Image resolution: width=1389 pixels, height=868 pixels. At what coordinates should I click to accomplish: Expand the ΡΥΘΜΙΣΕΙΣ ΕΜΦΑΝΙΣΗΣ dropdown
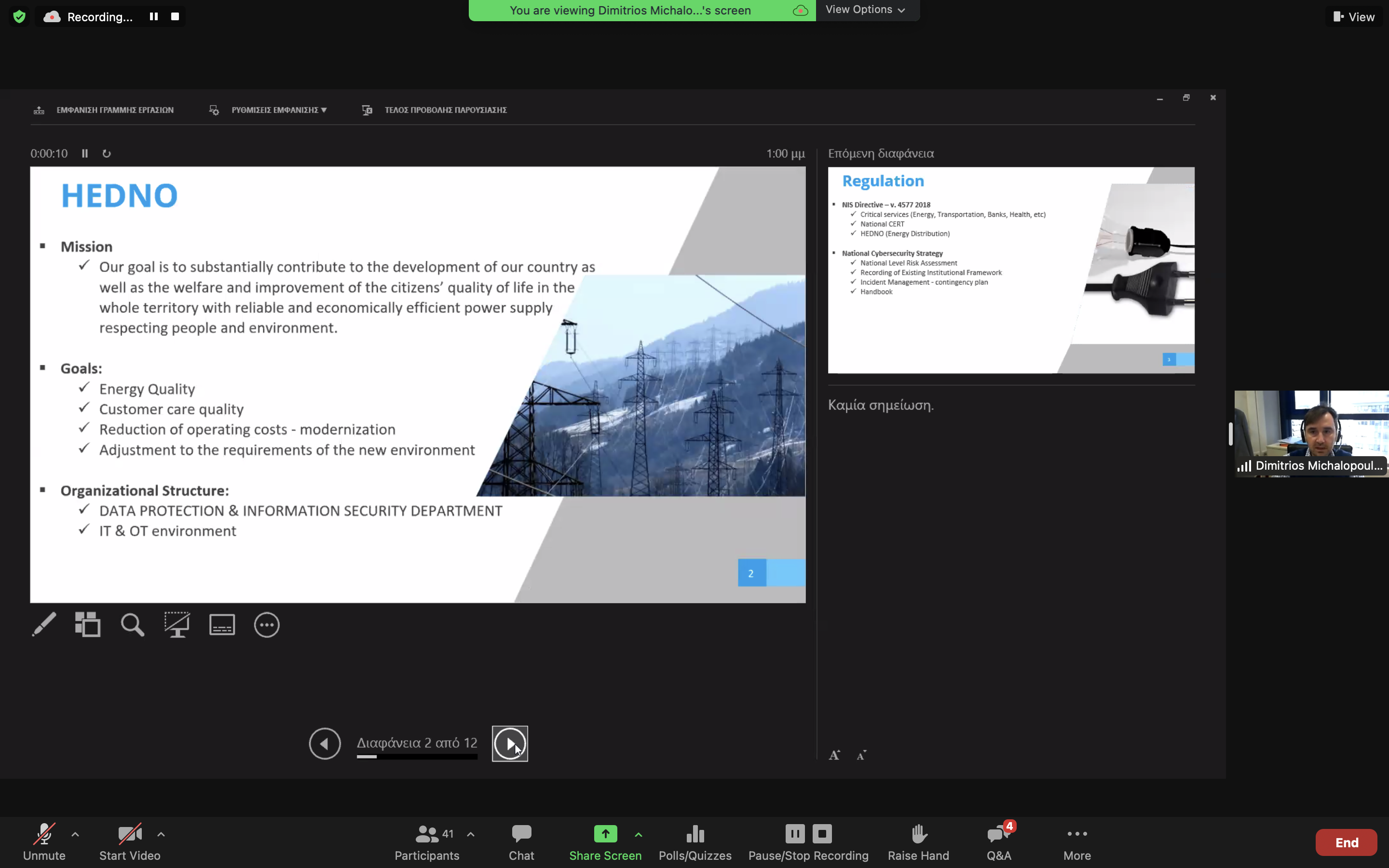coord(279,109)
